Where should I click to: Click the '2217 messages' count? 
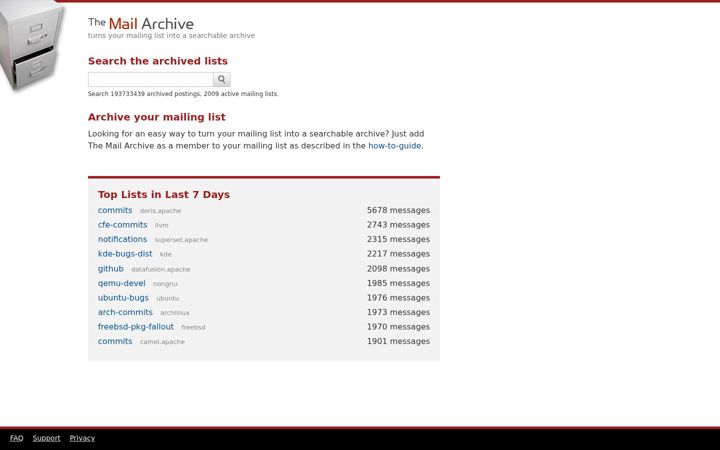click(398, 253)
